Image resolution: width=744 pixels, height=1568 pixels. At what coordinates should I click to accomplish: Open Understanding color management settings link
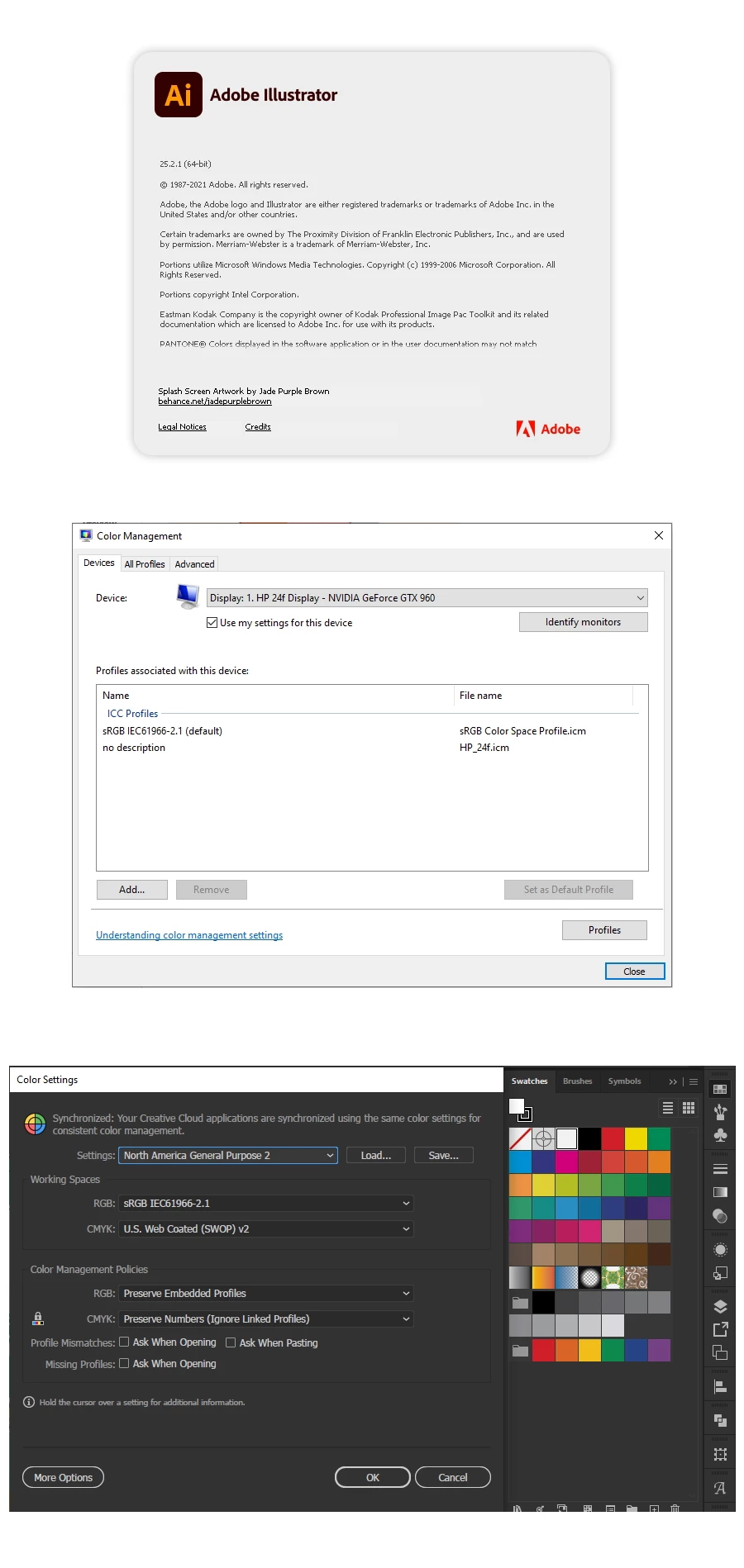(x=189, y=935)
